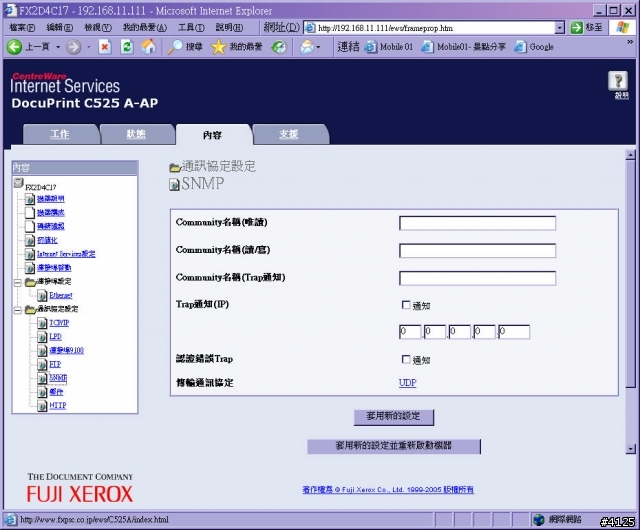The height and width of the screenshot is (530, 640).
Task: Open the address bar dropdown arrow
Action: [560, 28]
